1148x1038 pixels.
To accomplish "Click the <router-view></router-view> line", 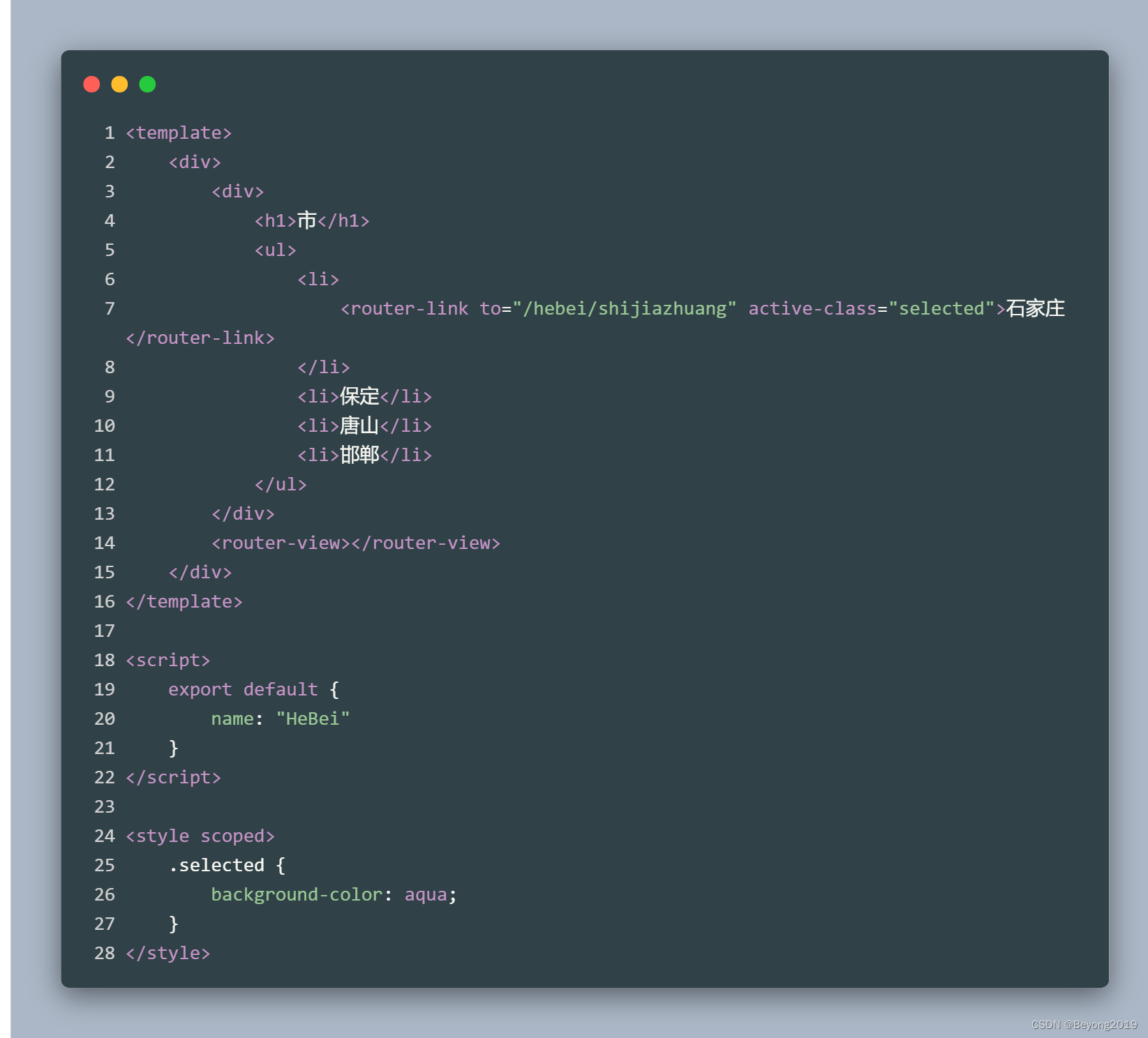I will point(356,543).
